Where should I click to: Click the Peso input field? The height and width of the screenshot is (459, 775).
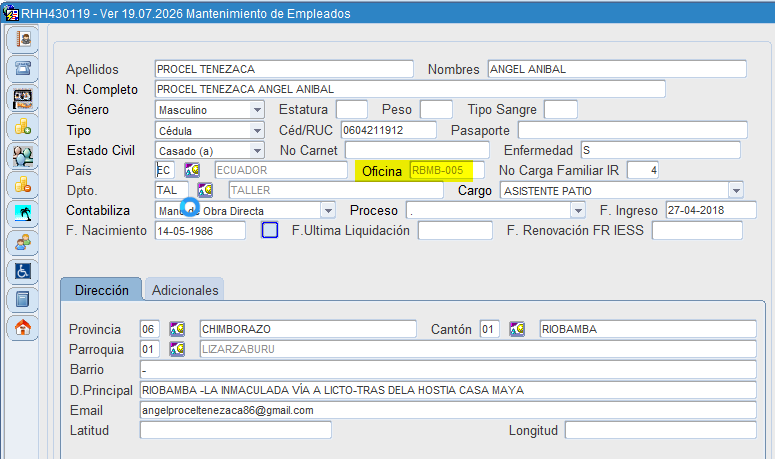click(436, 109)
